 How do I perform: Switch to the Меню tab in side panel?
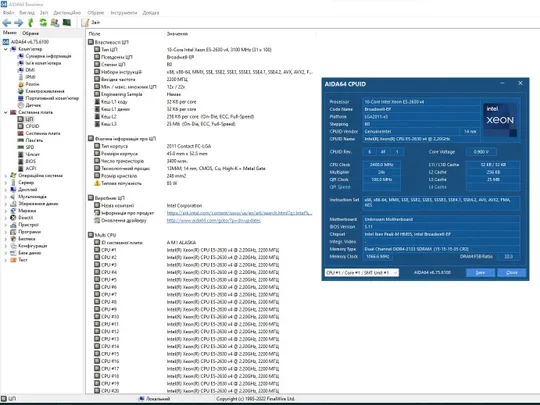click(x=10, y=33)
